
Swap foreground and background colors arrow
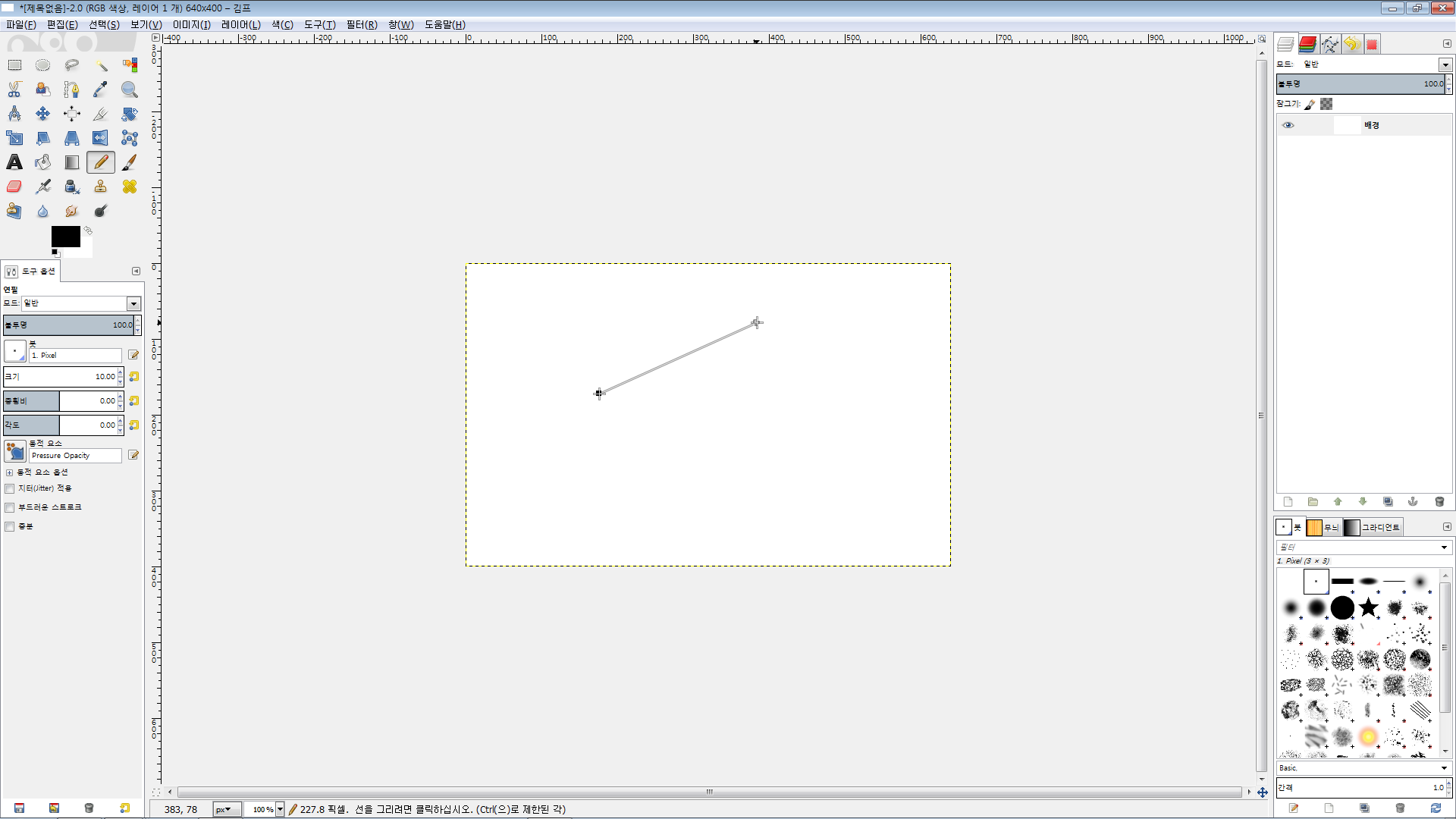point(88,230)
